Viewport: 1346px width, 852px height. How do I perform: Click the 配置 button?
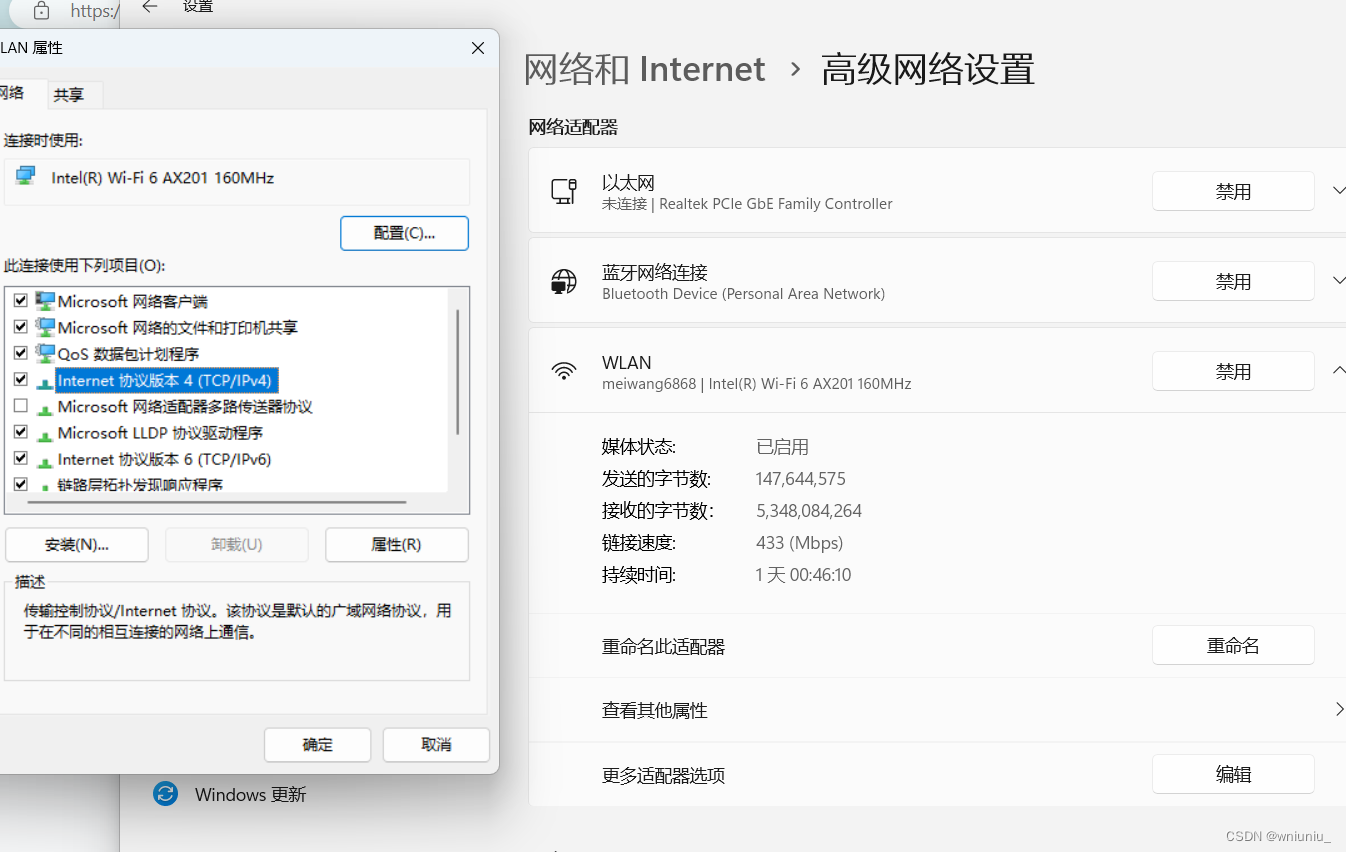click(x=404, y=233)
